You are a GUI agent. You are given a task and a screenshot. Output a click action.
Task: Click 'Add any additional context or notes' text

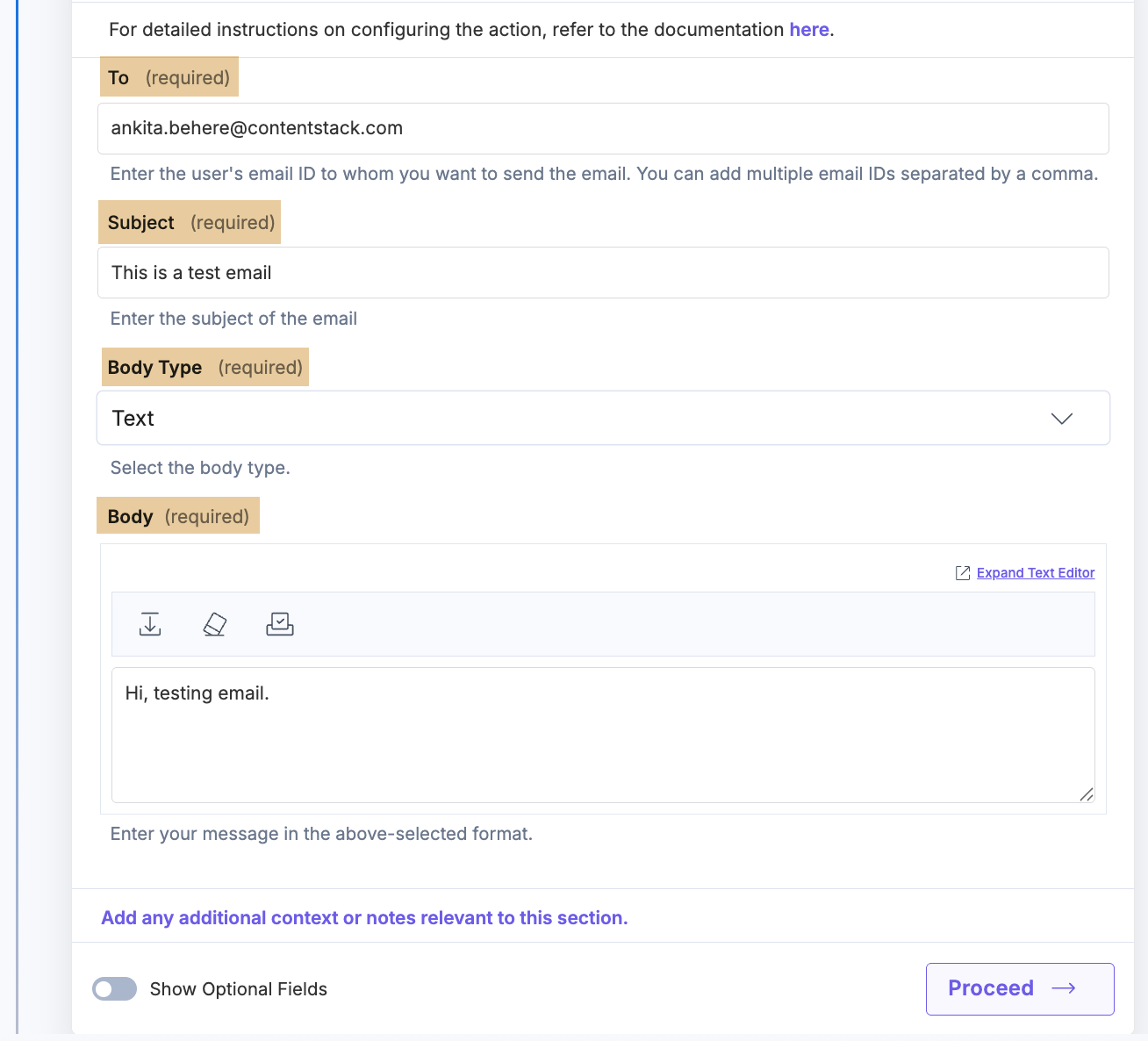click(364, 917)
